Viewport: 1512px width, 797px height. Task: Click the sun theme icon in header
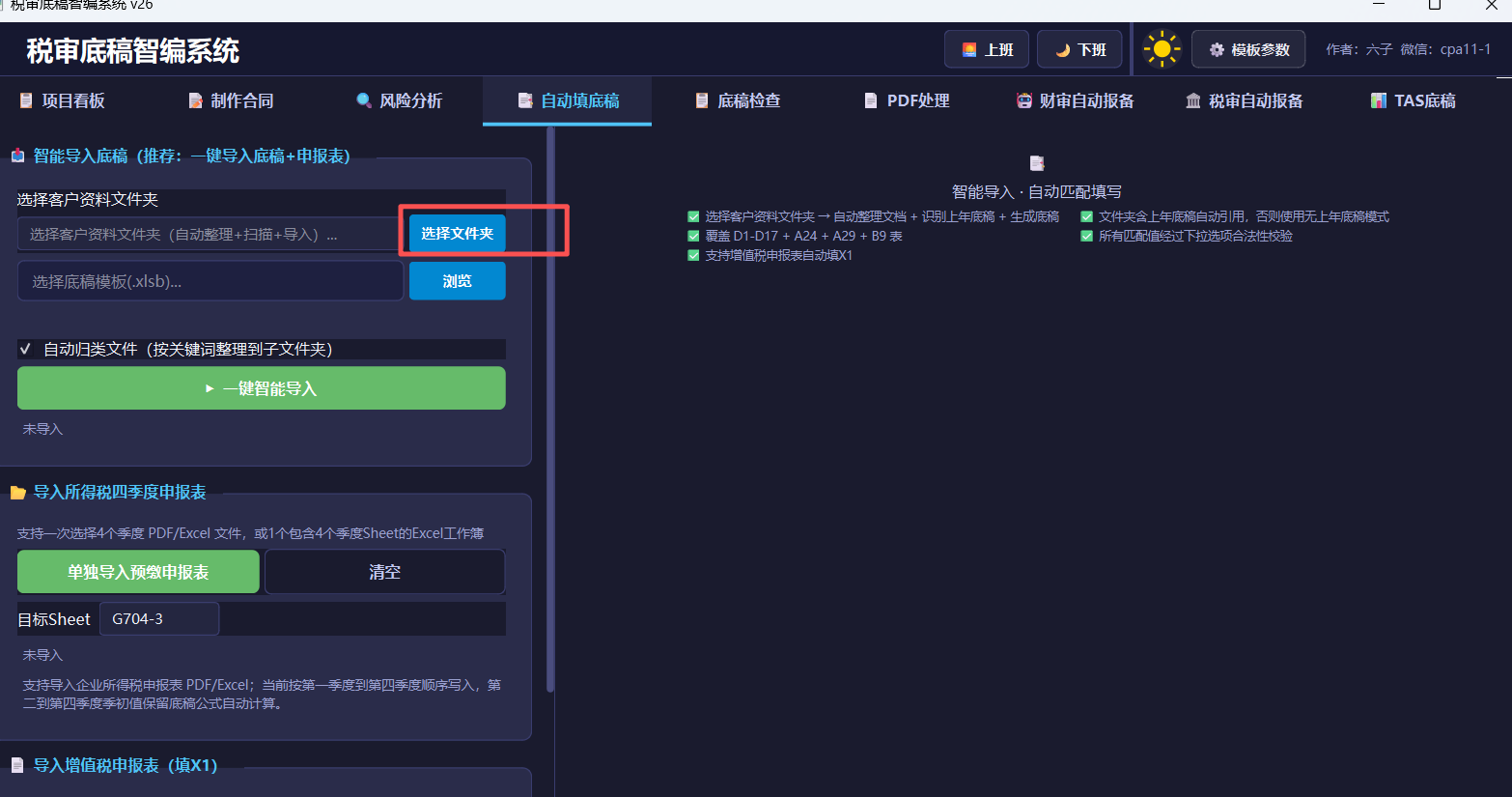tap(1162, 49)
